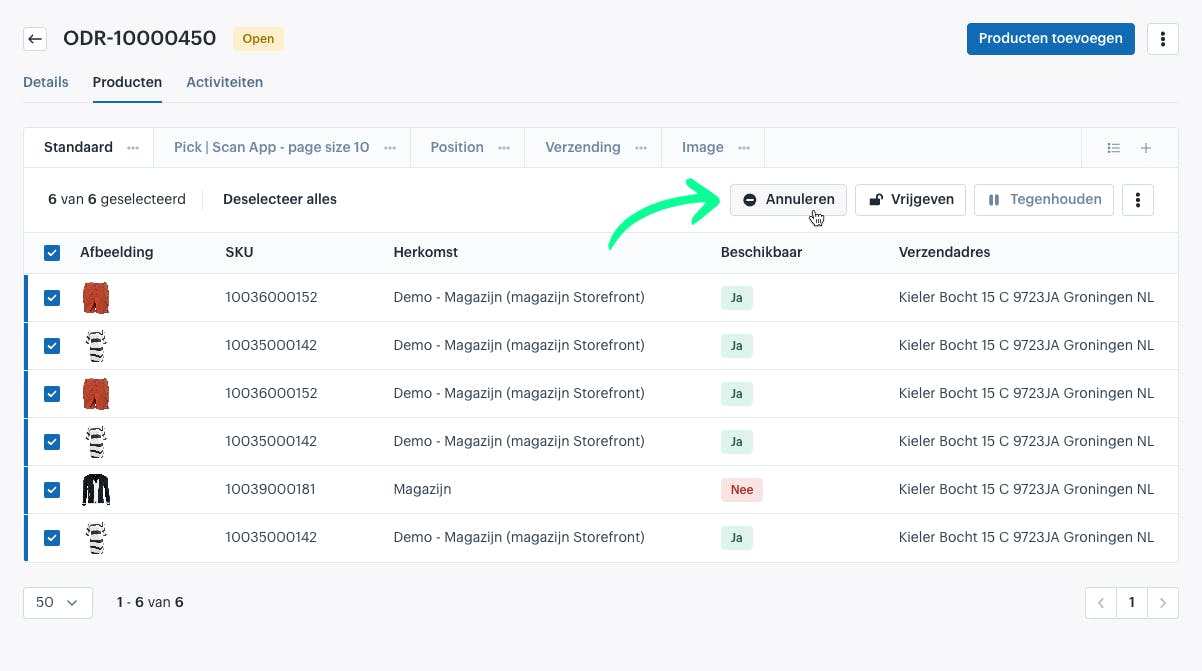This screenshot has width=1202, height=671.
Task: Open the page size 50 dropdown
Action: click(58, 603)
